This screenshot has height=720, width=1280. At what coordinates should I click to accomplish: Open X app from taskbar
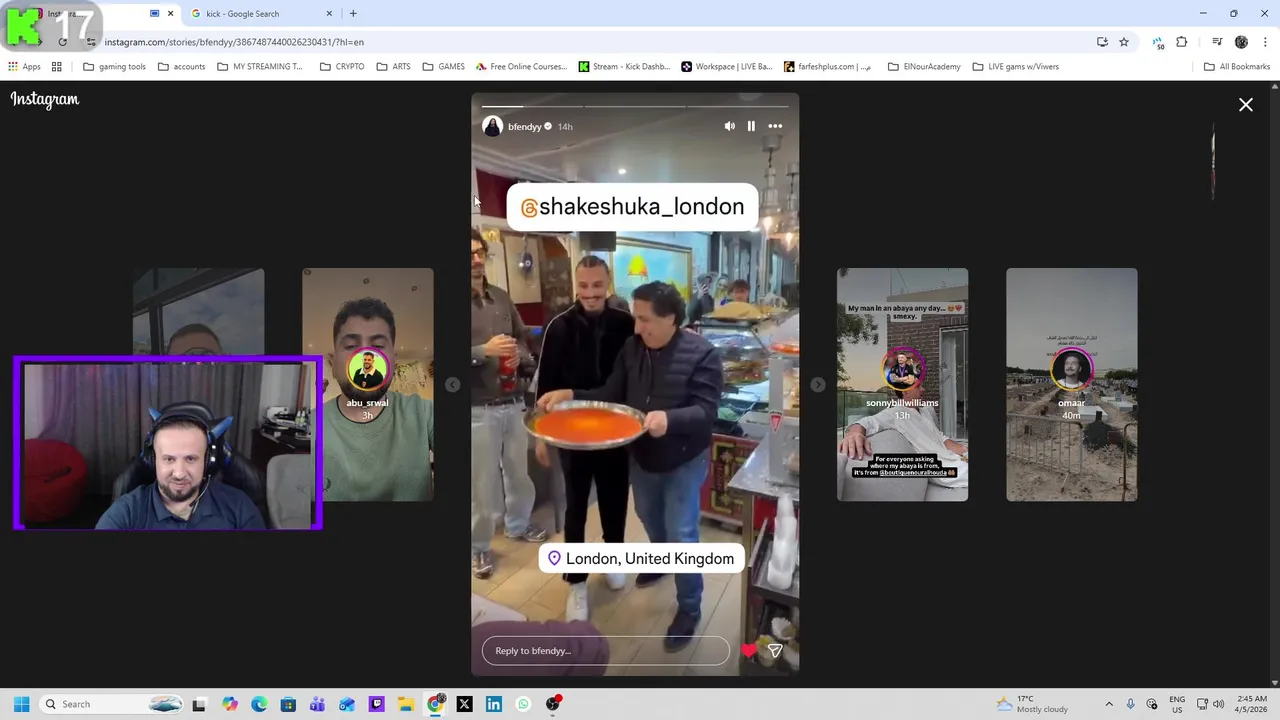click(x=464, y=704)
